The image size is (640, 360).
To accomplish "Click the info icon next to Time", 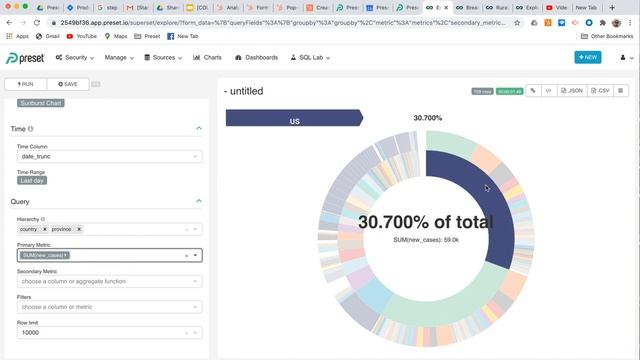I will [31, 129].
